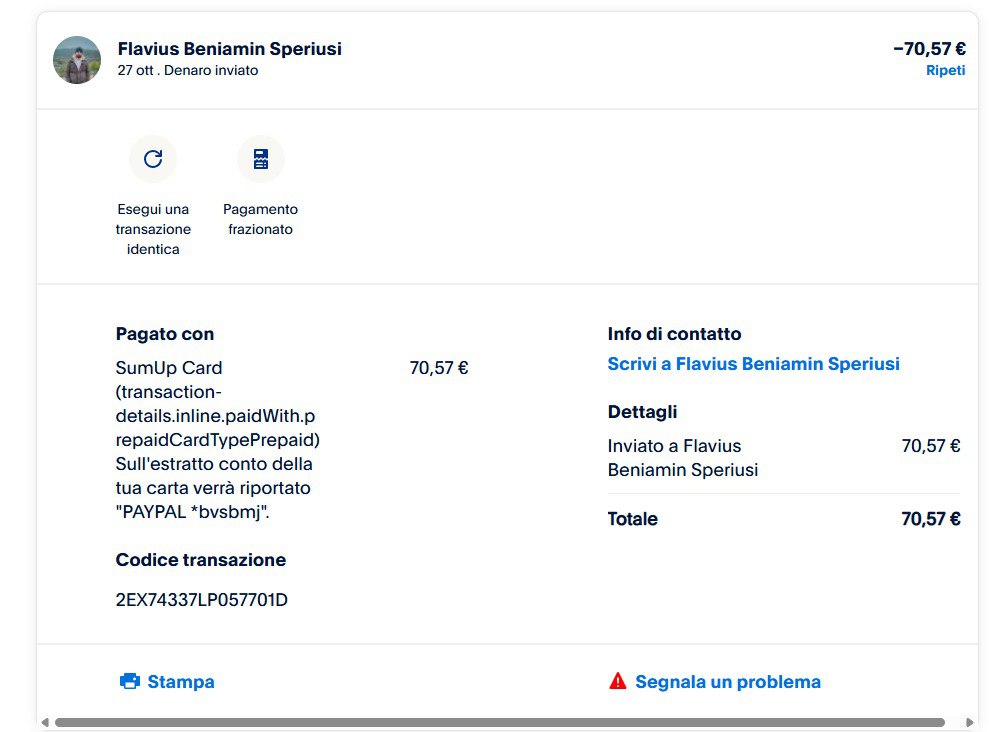This screenshot has width=989, height=732.
Task: Click the bold Totale 70,57 € amount
Action: coord(930,519)
